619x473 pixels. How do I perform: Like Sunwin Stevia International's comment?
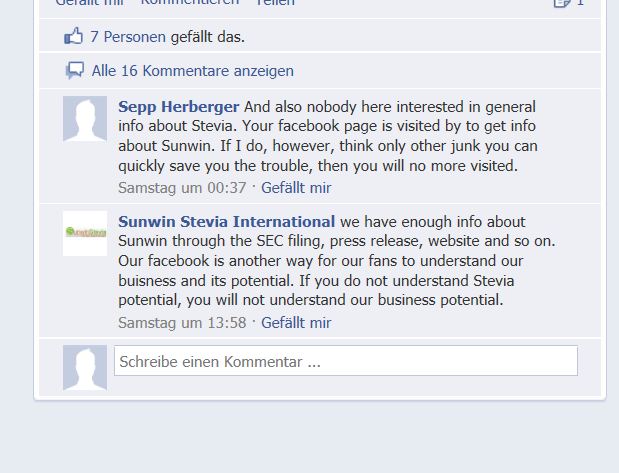296,323
